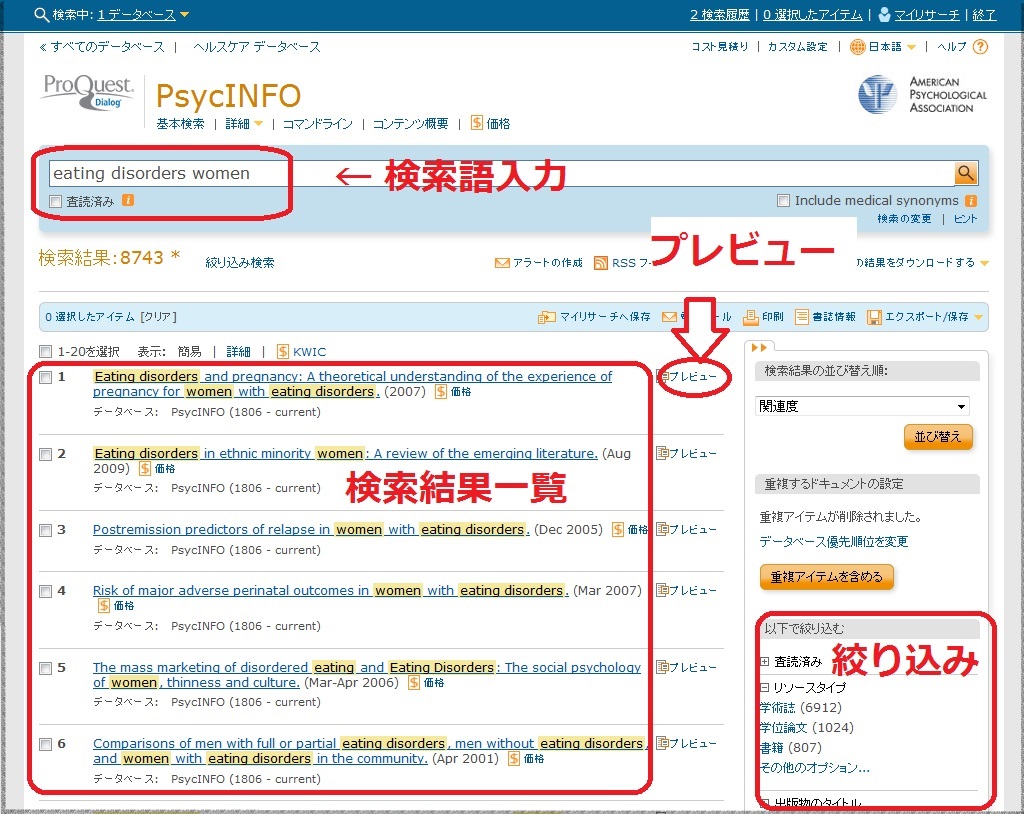Image resolution: width=1024 pixels, height=814 pixels.
Task: Click the 書誌情報 citation icon
Action: [802, 317]
